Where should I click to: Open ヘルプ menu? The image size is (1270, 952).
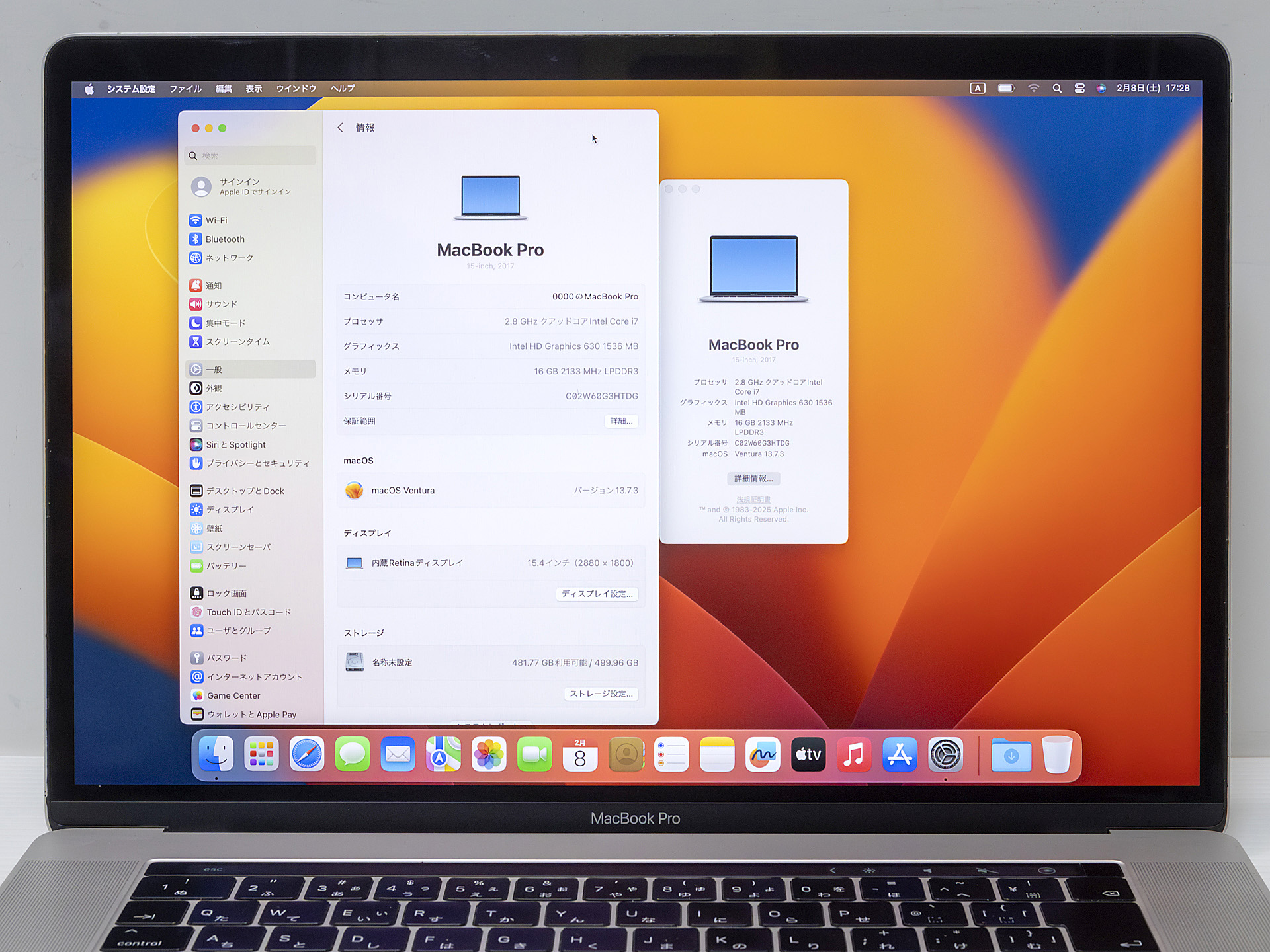[x=343, y=89]
